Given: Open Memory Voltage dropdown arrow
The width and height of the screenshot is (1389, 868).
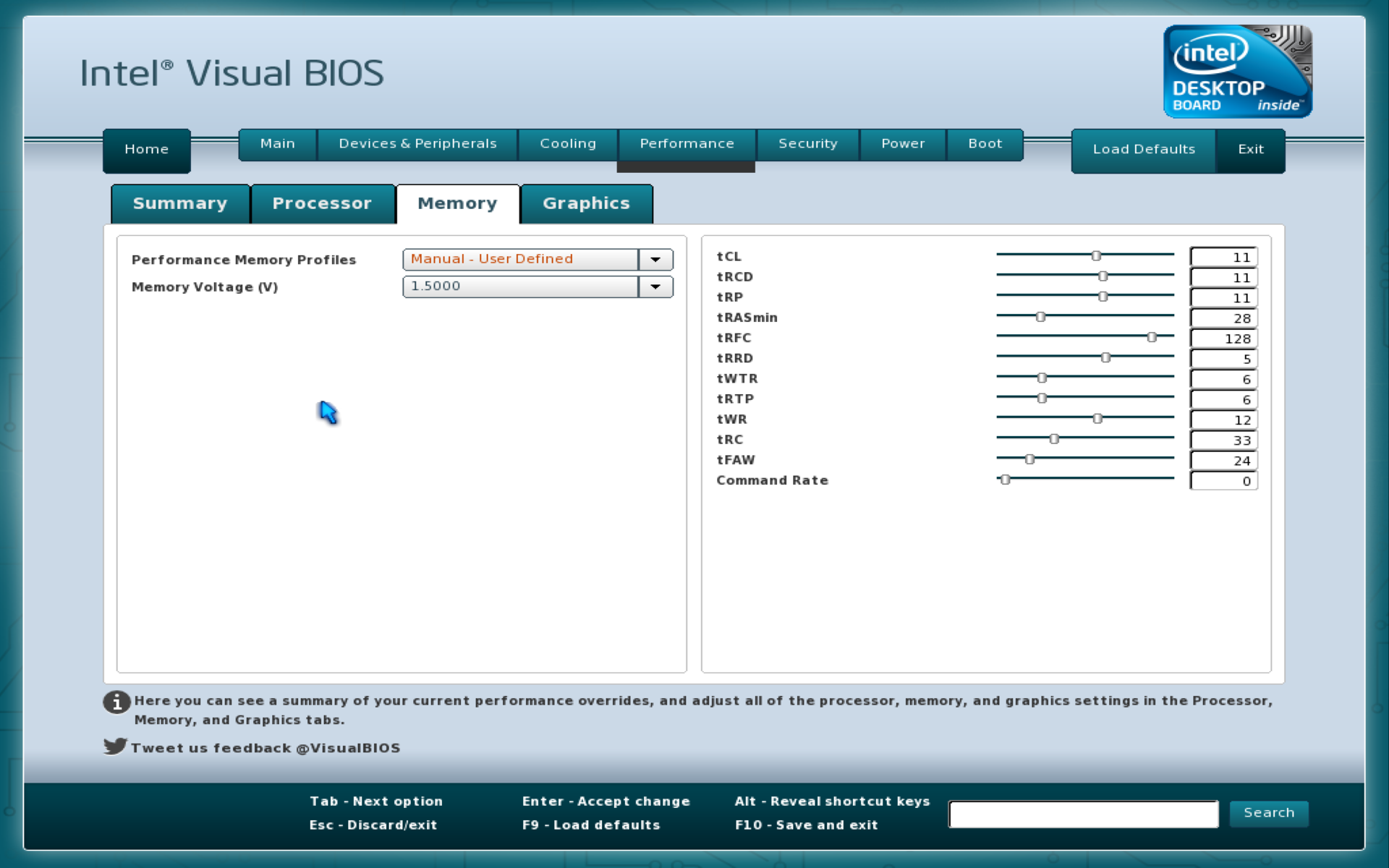Looking at the screenshot, I should pos(655,287).
